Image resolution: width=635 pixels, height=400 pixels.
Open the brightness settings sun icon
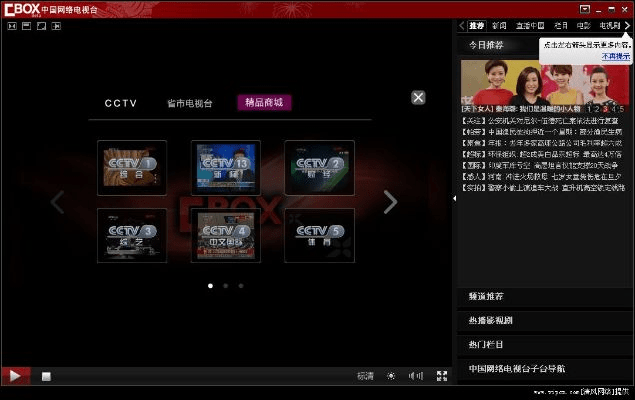[x=391, y=376]
